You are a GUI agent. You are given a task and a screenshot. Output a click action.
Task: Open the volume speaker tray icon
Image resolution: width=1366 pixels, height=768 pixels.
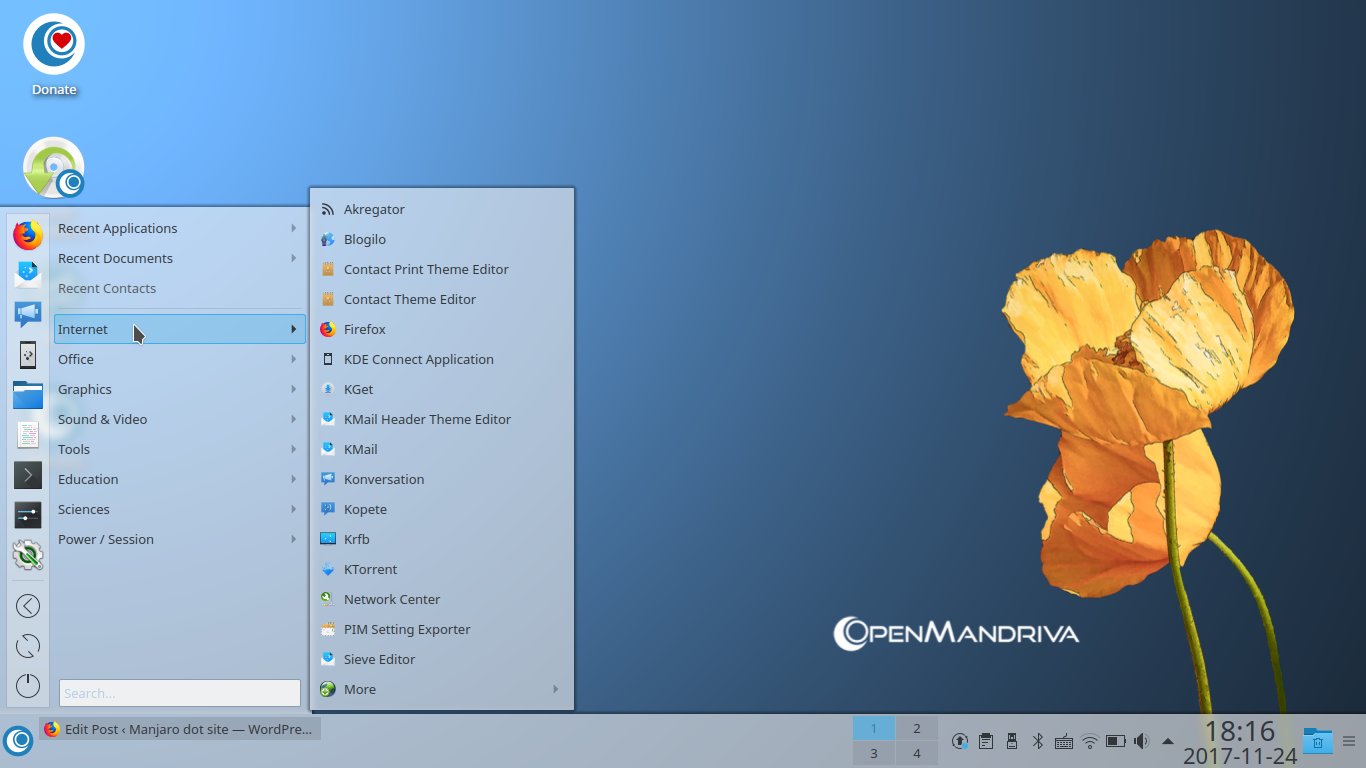(x=1142, y=741)
